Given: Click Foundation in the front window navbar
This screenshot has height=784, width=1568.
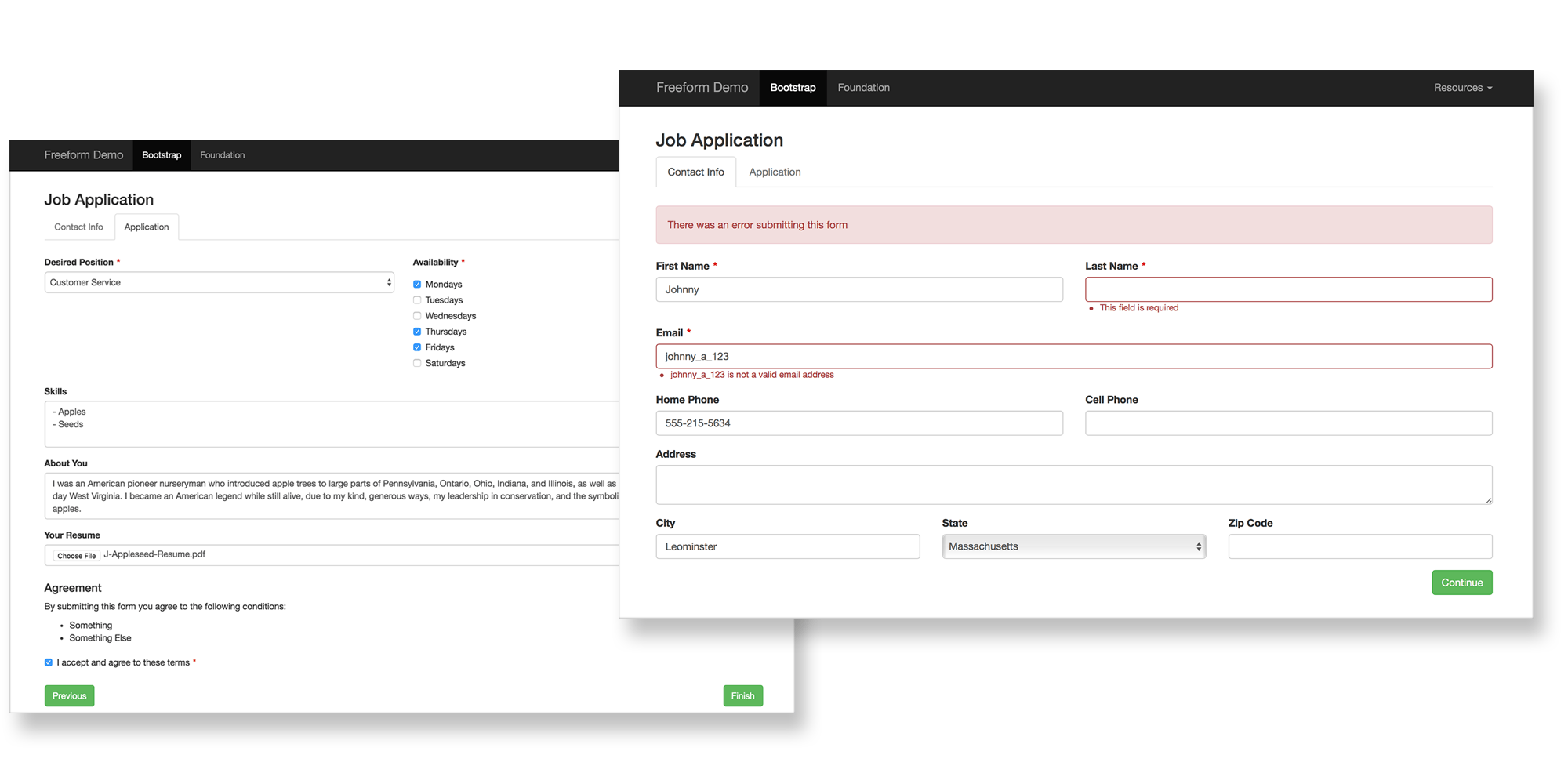Looking at the screenshot, I should pos(863,88).
